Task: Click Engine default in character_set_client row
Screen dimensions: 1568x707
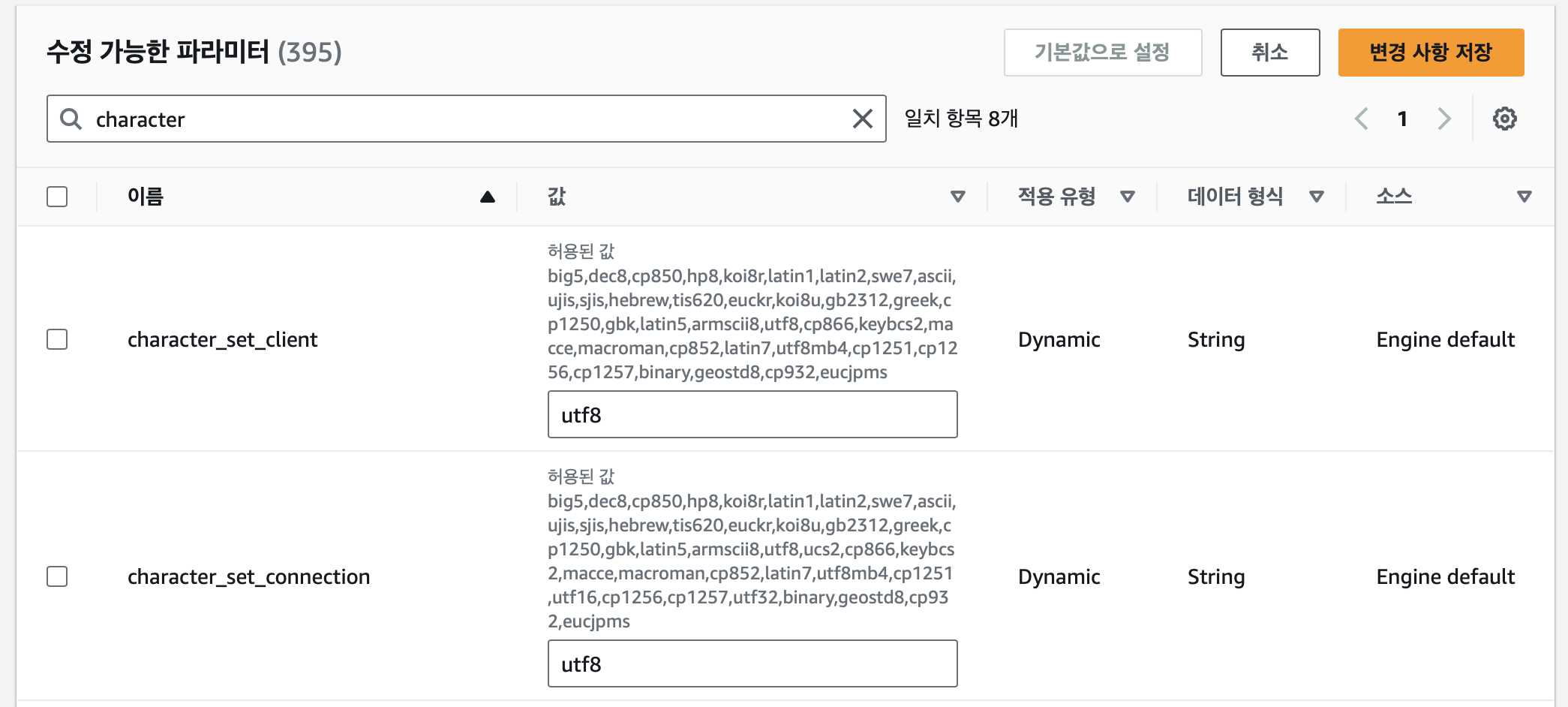Action: (1446, 339)
